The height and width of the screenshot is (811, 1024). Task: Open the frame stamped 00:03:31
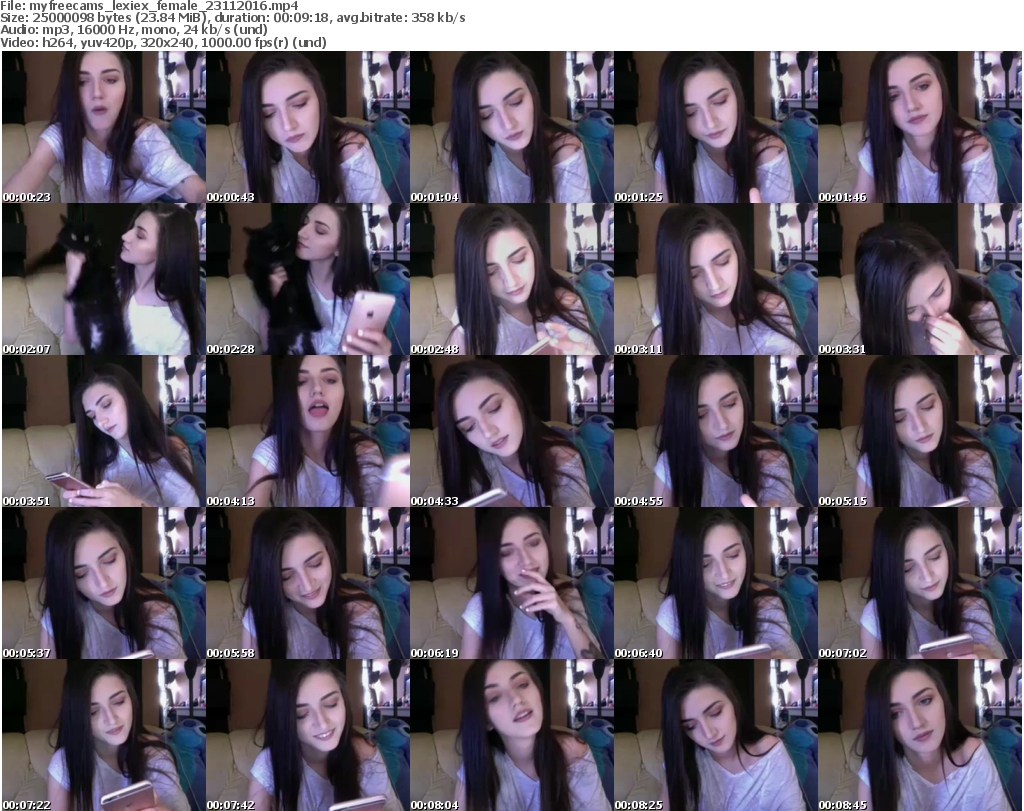point(920,279)
